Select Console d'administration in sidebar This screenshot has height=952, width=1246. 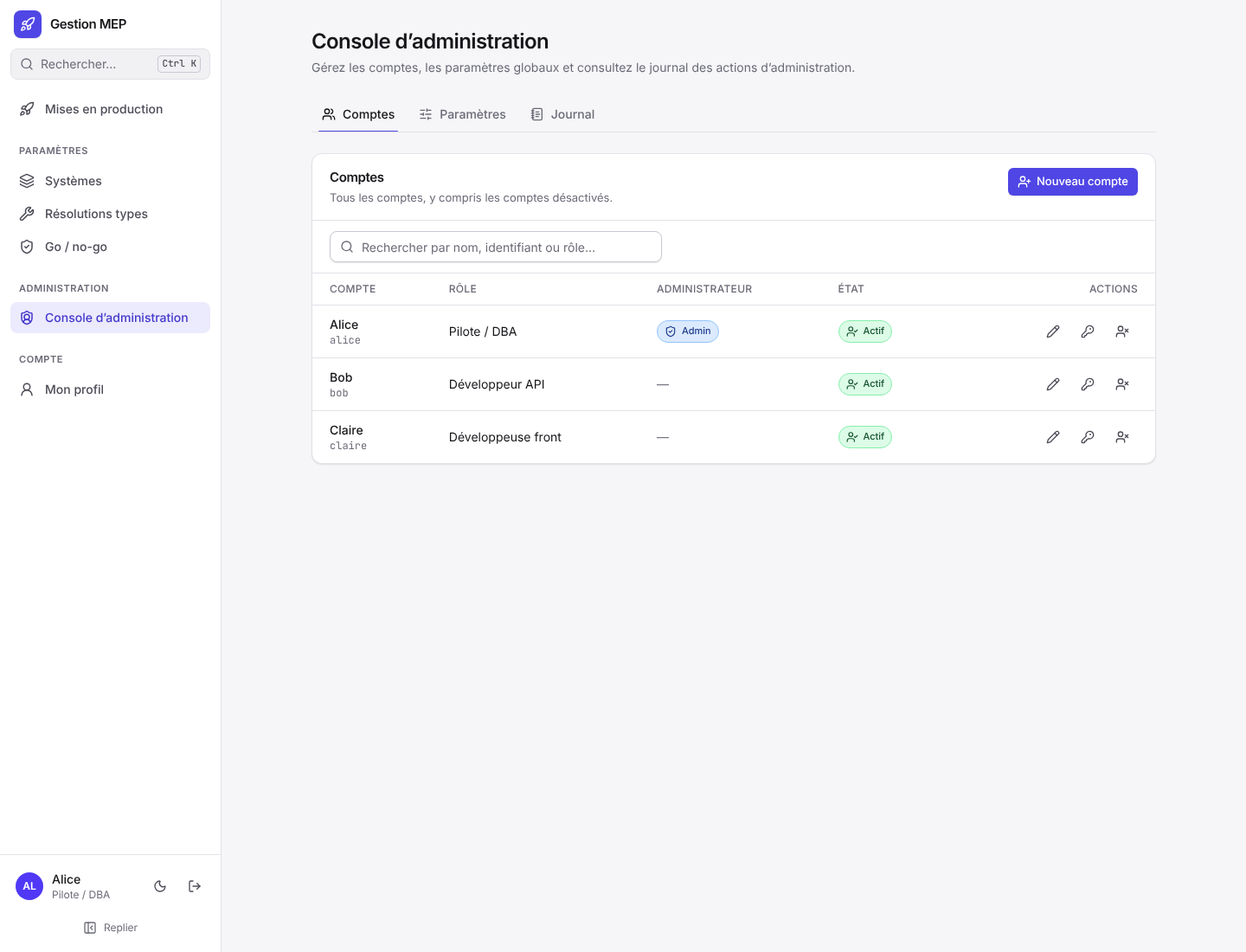(110, 318)
